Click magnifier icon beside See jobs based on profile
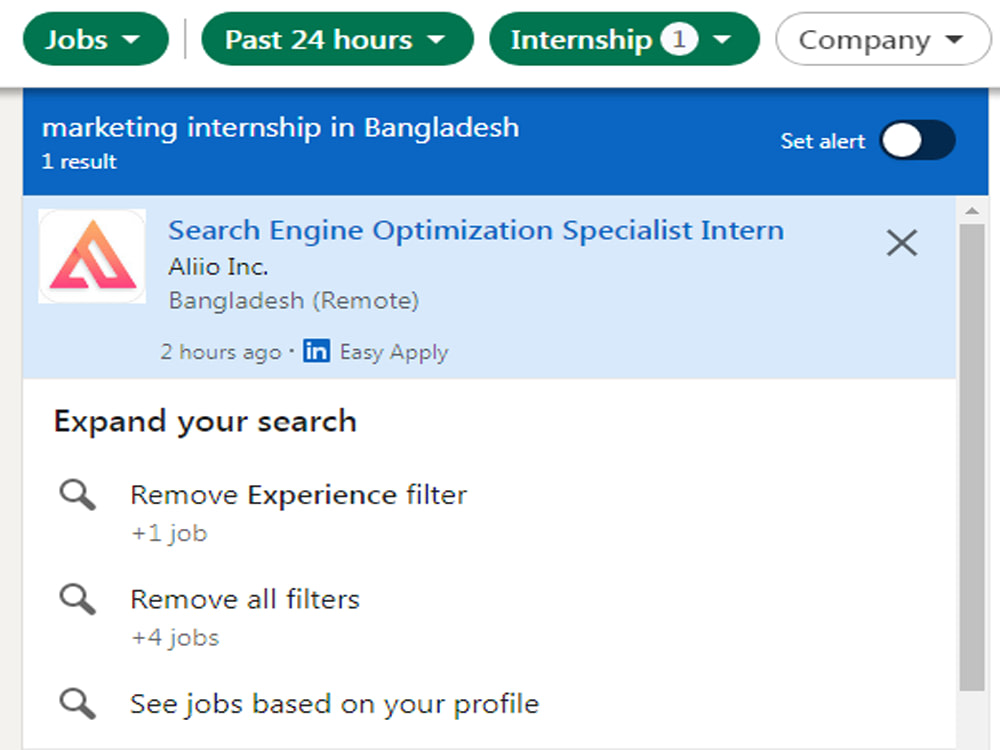Screen dimensions: 1000x750 pos(78,704)
